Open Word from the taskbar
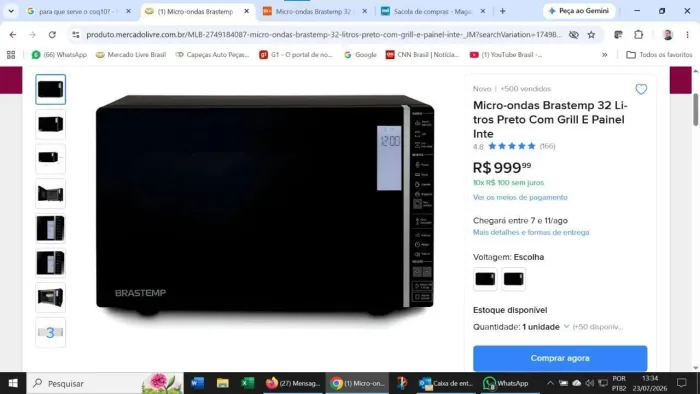 [x=197, y=383]
